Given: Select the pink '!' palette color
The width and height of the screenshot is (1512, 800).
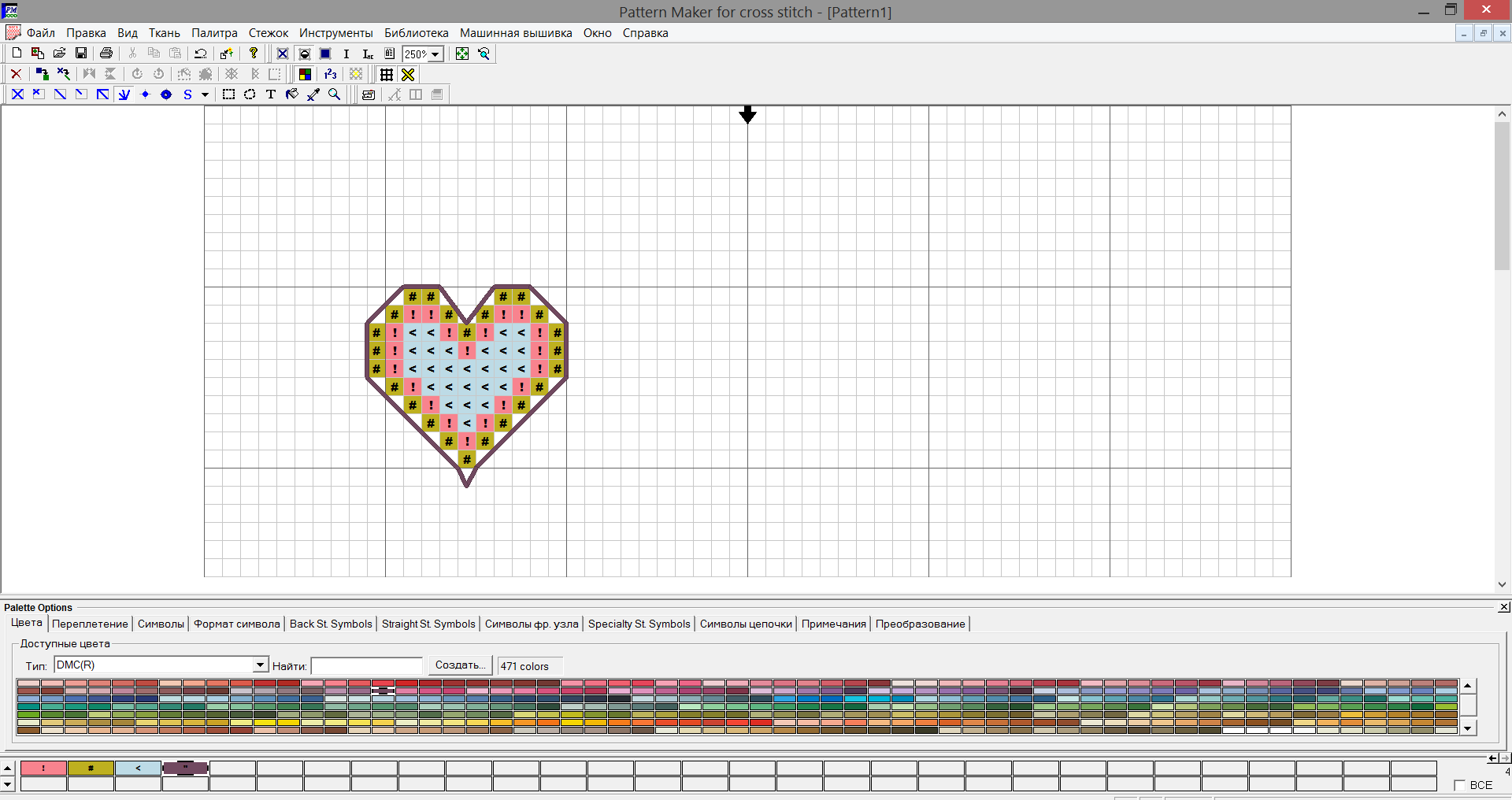Looking at the screenshot, I should [43, 769].
